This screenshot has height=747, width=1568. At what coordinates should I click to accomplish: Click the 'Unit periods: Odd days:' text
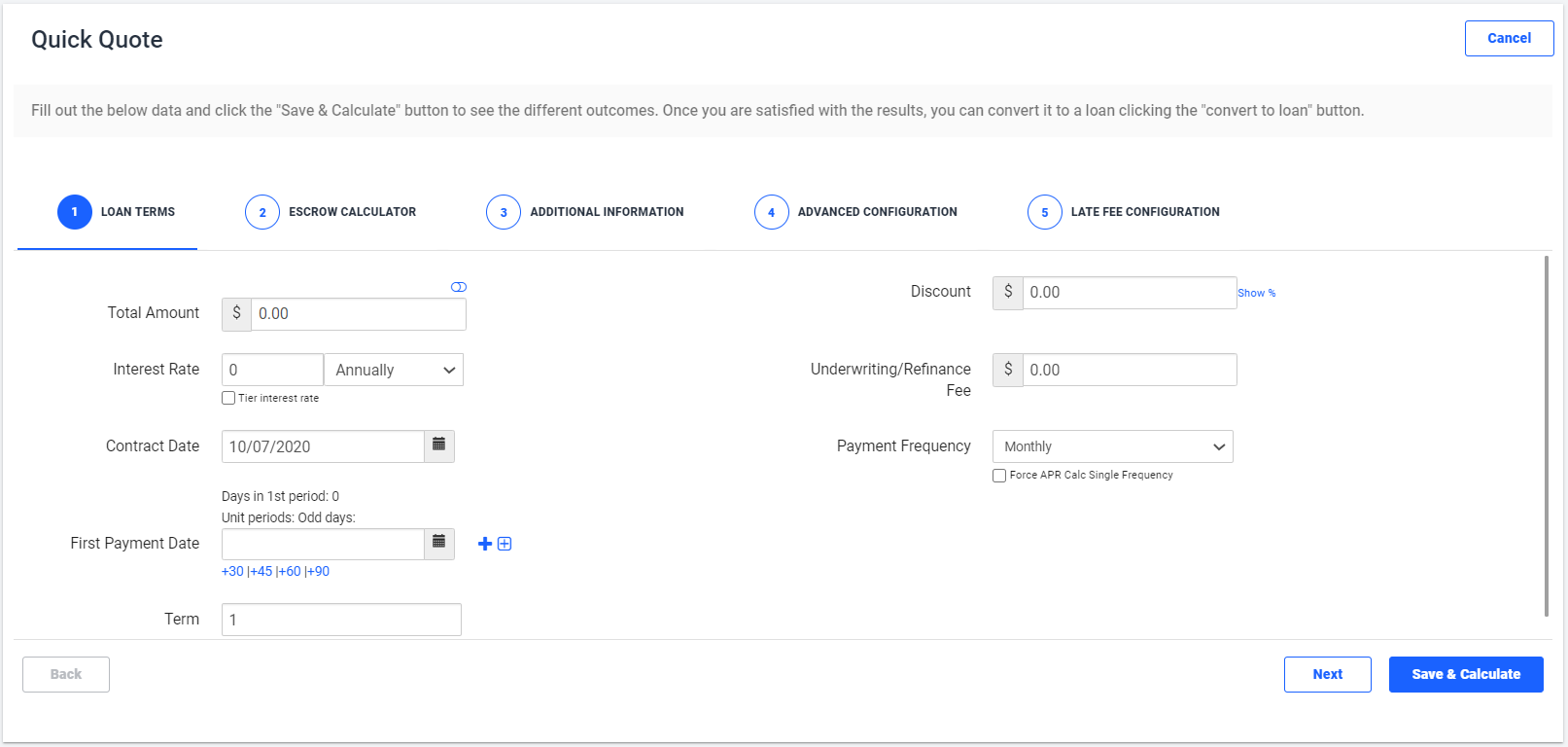pyautogui.click(x=289, y=517)
